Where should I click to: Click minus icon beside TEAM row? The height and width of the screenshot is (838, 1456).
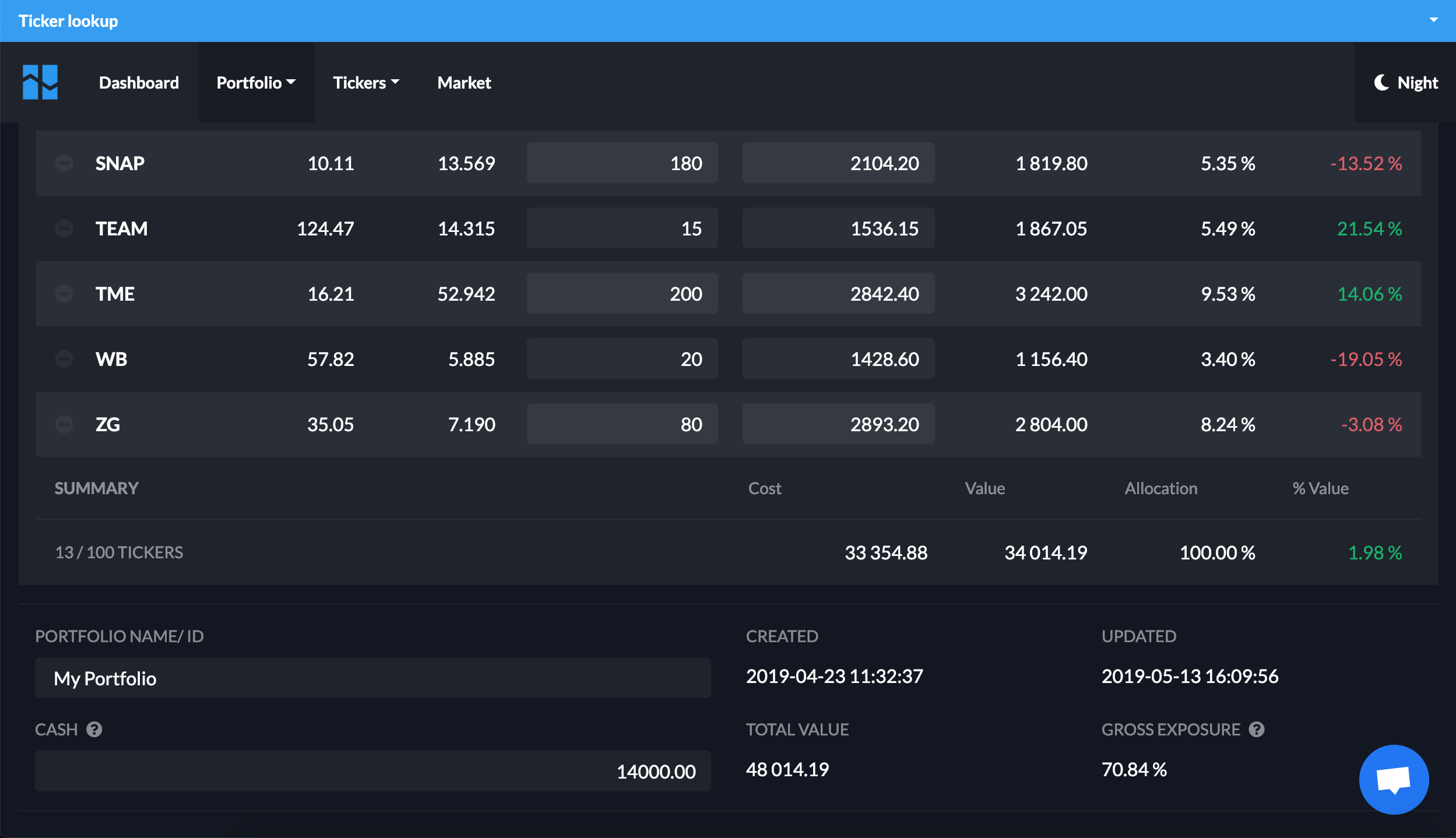(x=64, y=228)
